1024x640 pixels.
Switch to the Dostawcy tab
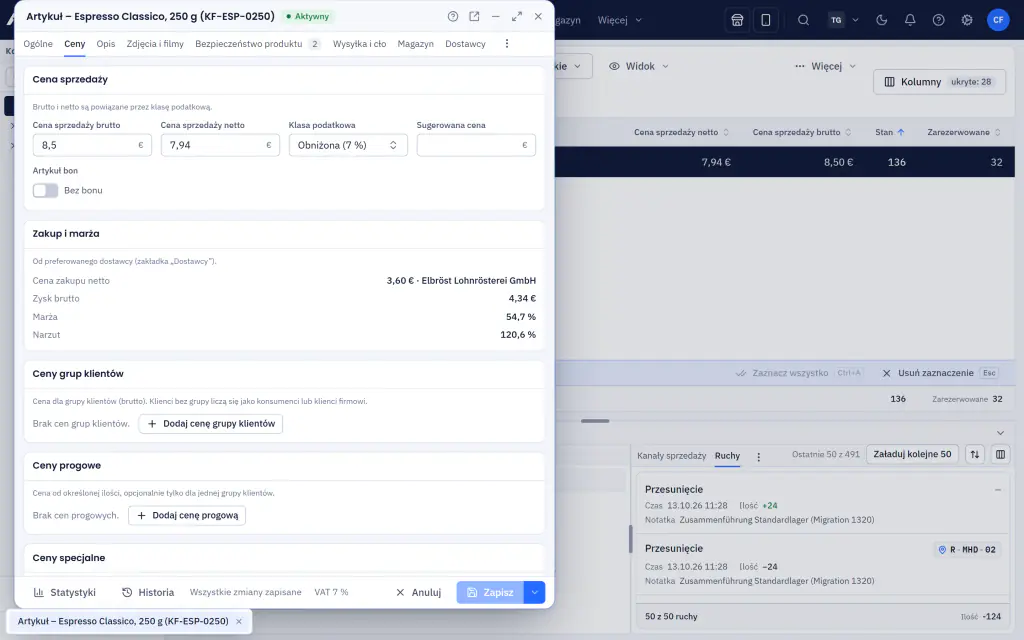point(466,44)
